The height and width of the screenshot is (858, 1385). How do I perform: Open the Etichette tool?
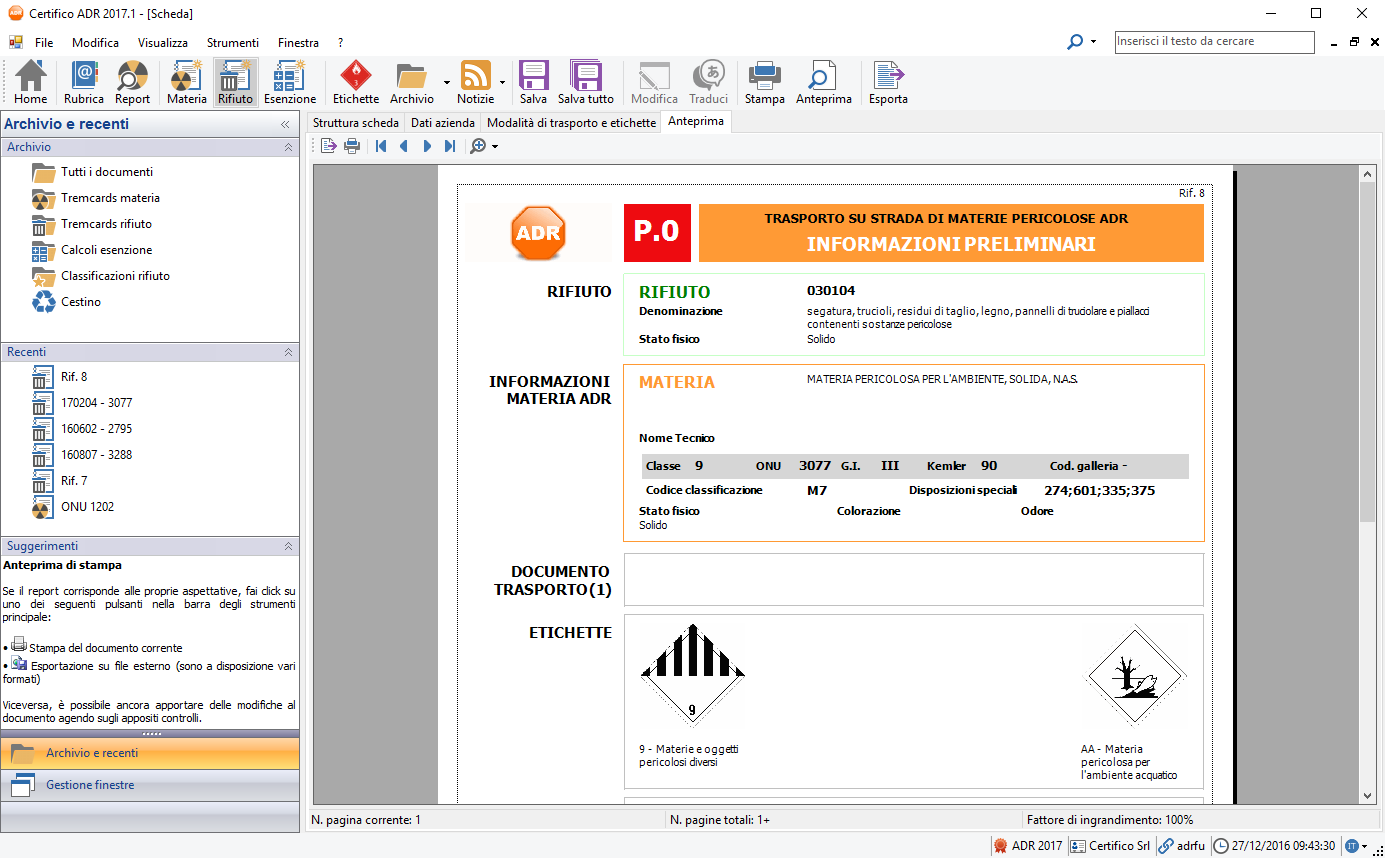tap(355, 82)
